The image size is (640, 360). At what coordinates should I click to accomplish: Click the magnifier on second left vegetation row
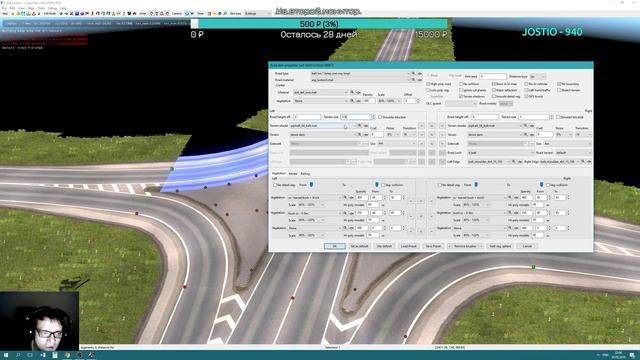click(x=345, y=213)
